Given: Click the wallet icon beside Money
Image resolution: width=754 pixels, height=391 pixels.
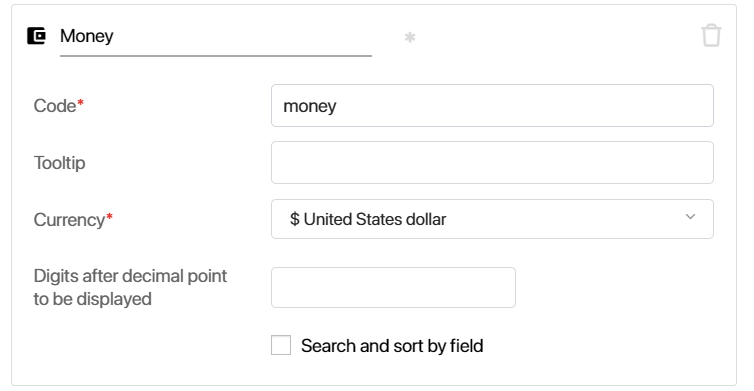Looking at the screenshot, I should point(36,36).
